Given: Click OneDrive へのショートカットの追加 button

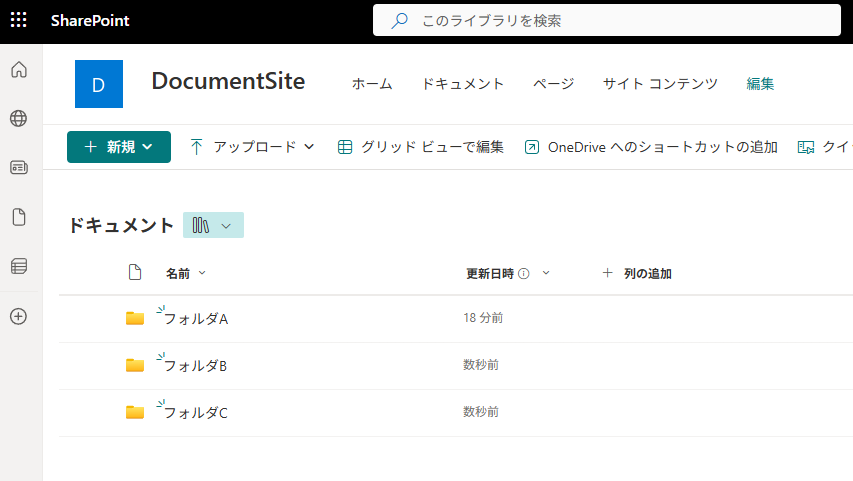Looking at the screenshot, I should click(x=651, y=147).
